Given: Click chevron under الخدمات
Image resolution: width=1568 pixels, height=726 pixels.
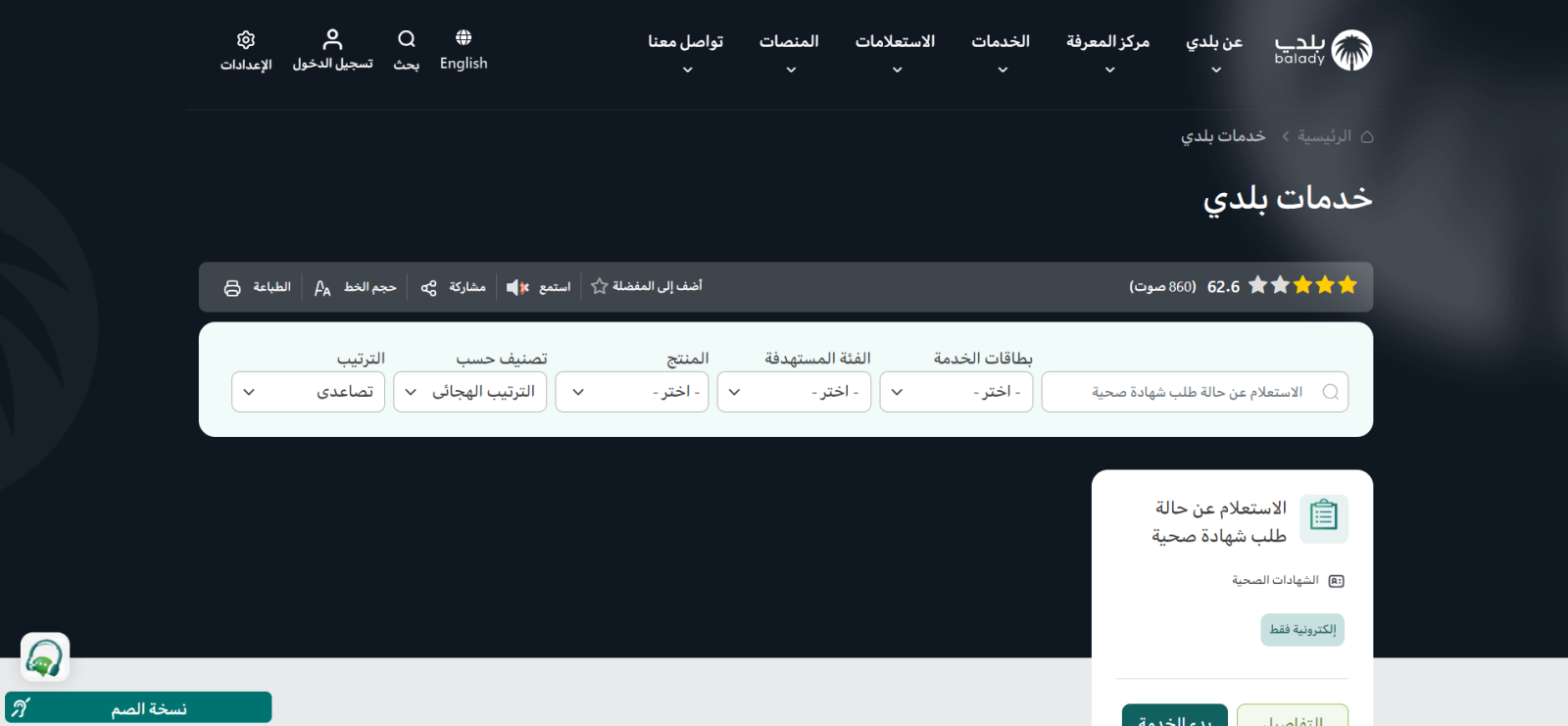Looking at the screenshot, I should pos(1003,70).
